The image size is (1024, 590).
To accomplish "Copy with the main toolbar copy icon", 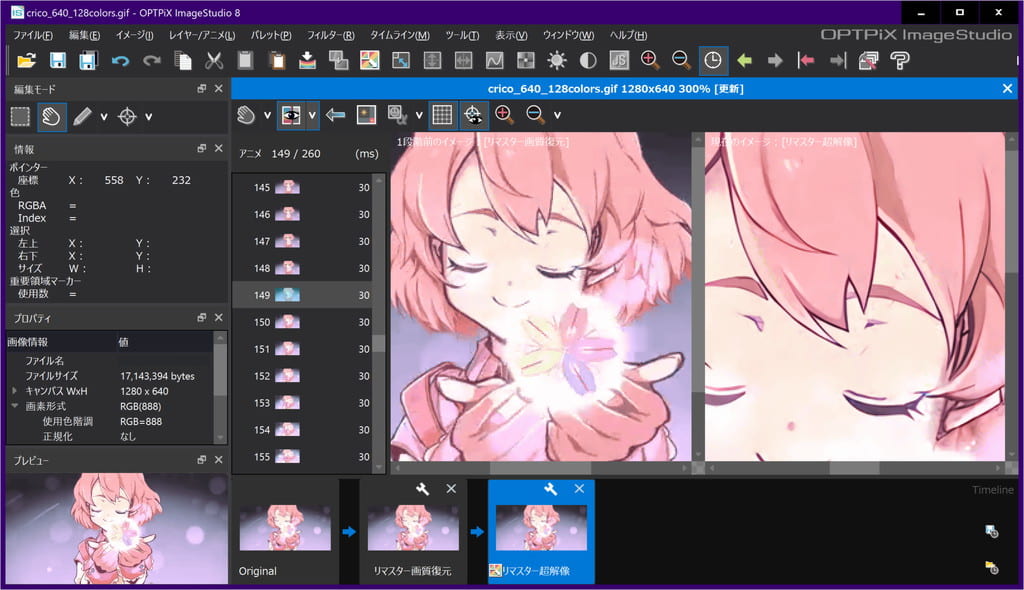I will coord(183,61).
